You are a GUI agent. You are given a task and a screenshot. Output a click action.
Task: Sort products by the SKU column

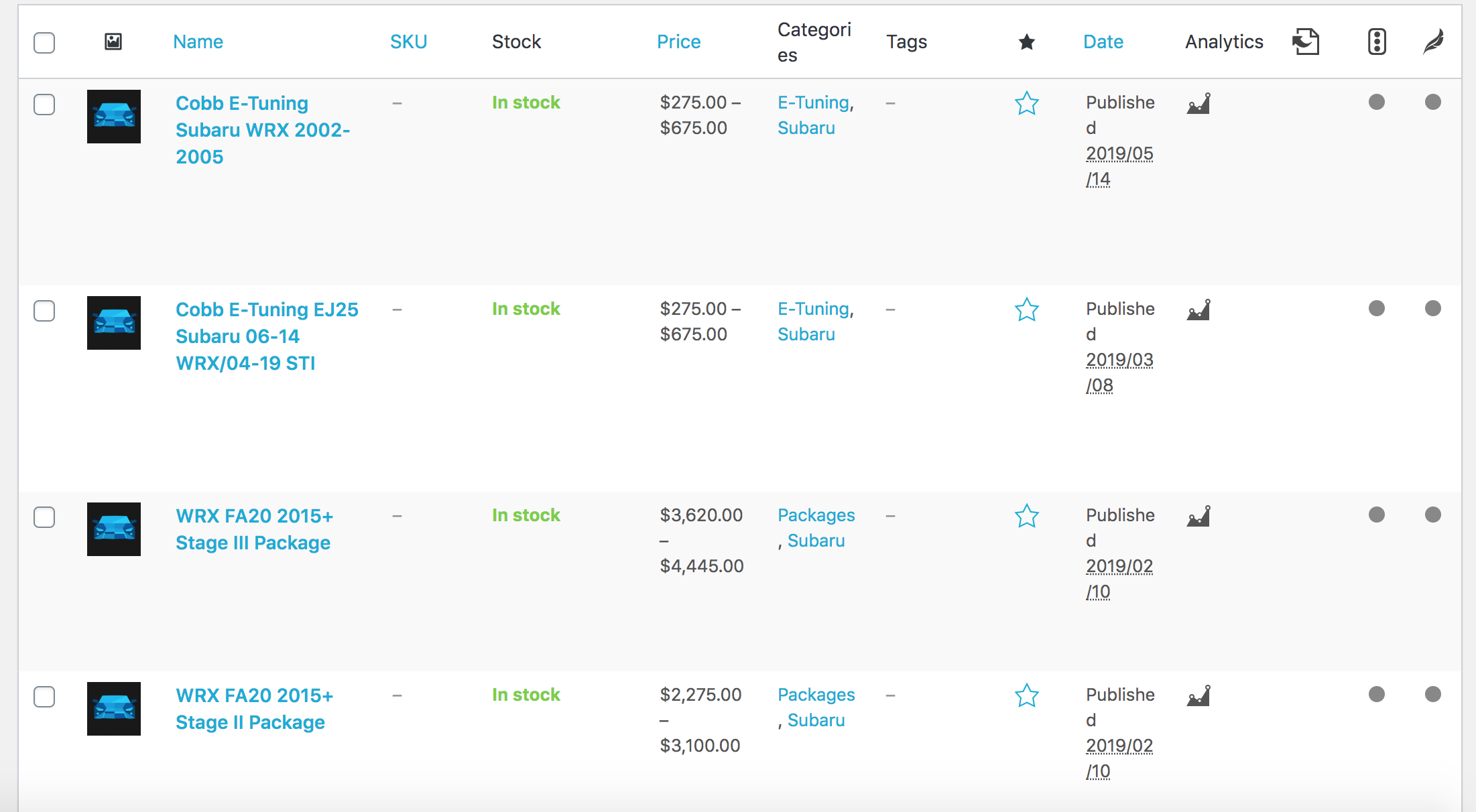pyautogui.click(x=408, y=42)
